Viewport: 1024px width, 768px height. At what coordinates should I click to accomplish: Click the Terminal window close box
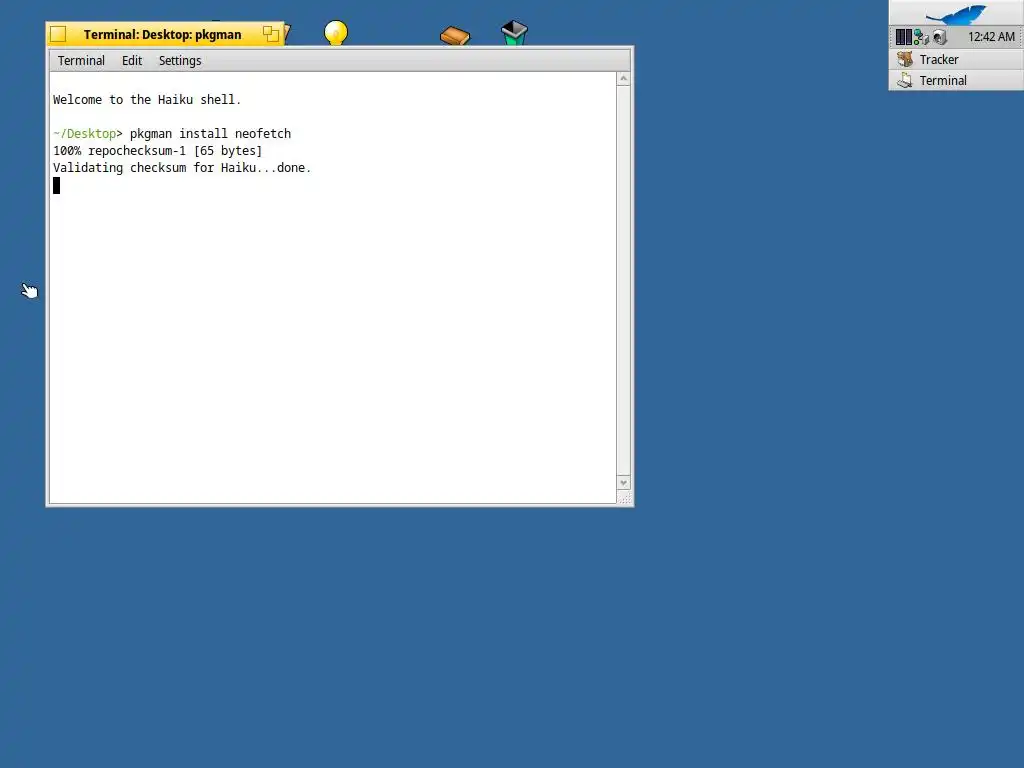58,34
